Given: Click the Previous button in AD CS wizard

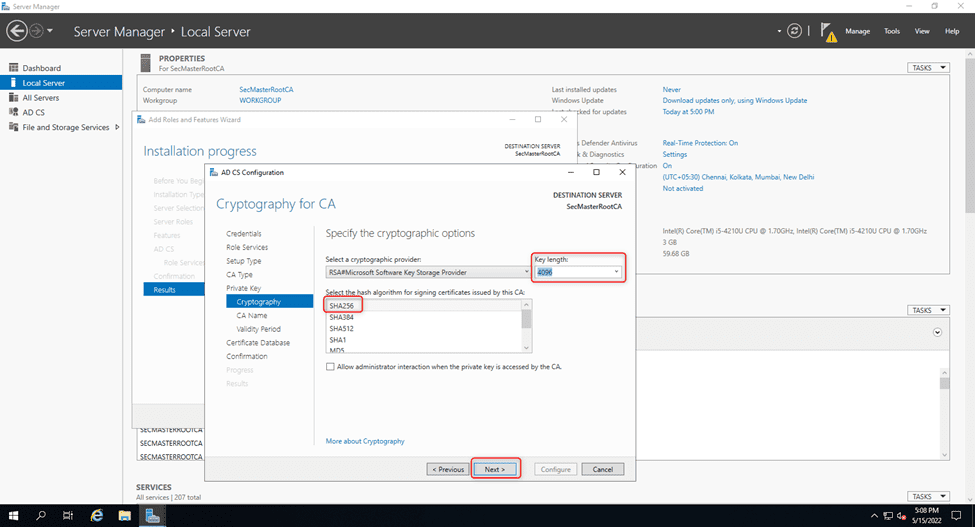Looking at the screenshot, I should [x=448, y=469].
